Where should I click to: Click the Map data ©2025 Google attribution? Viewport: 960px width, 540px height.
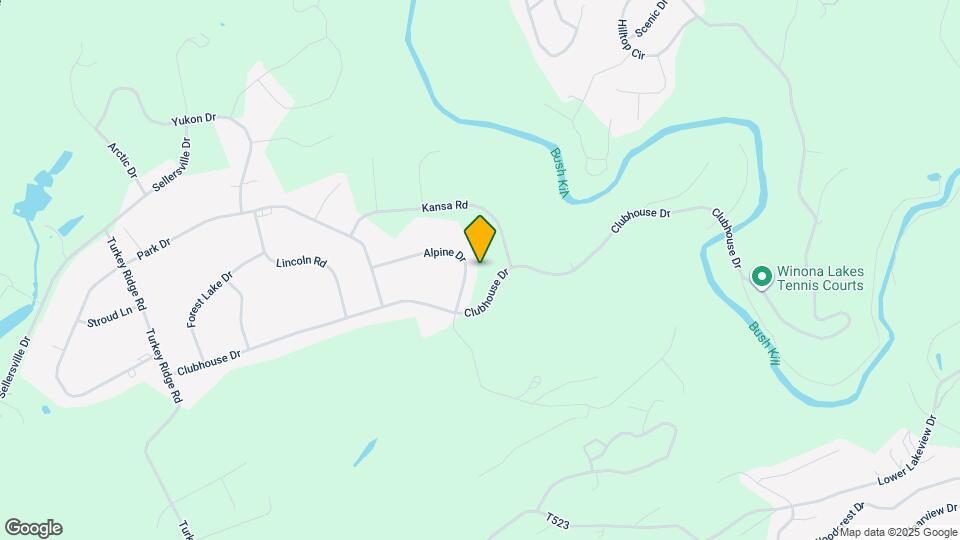[898, 533]
